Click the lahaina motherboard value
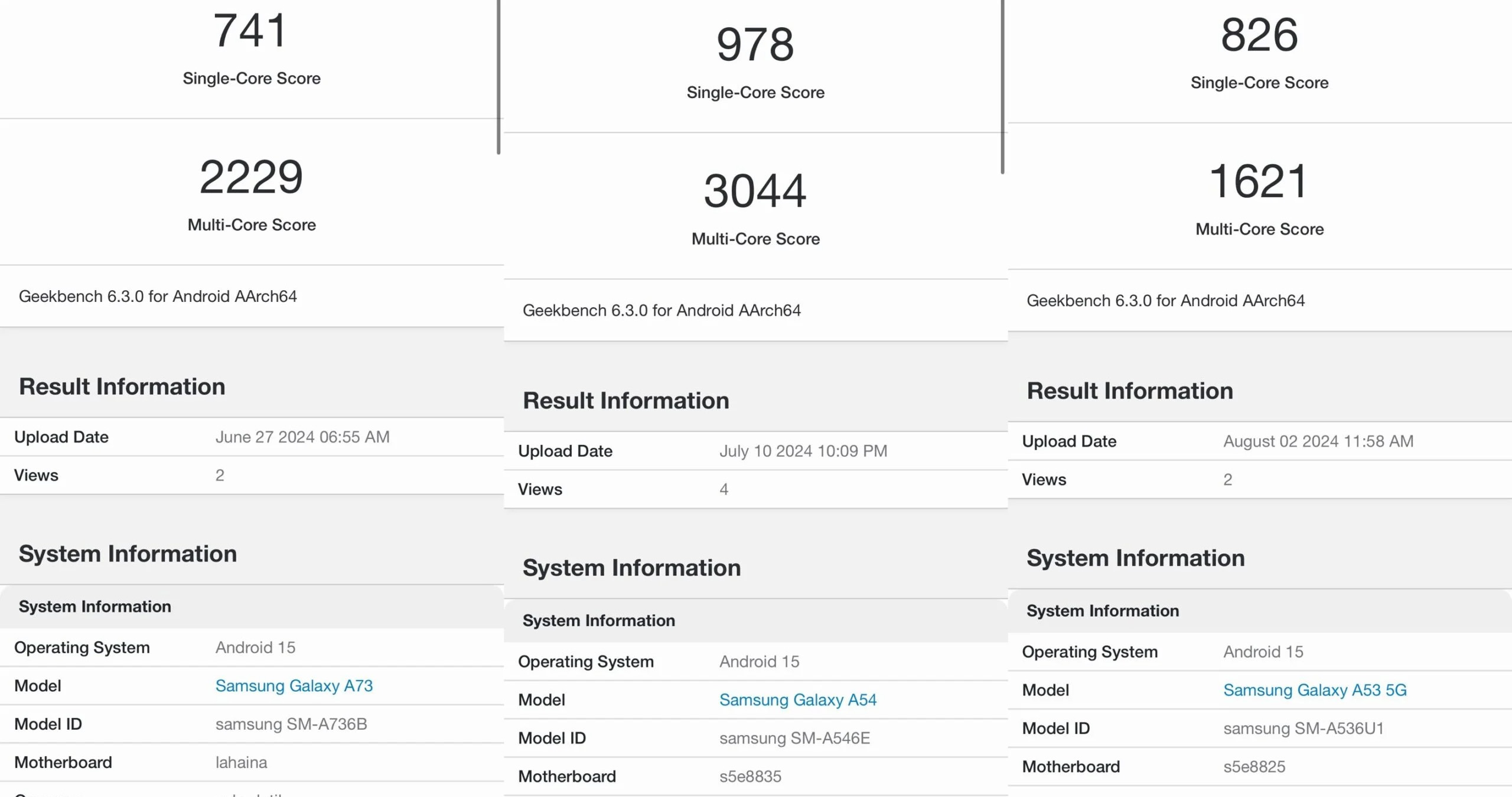 (241, 763)
